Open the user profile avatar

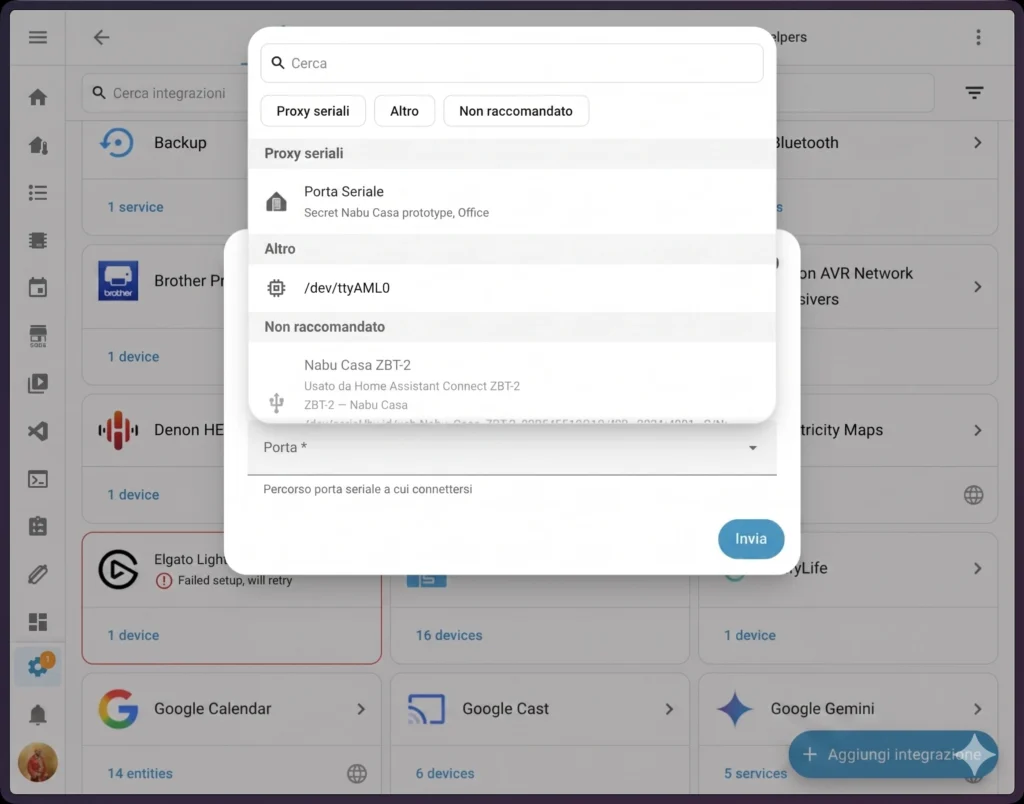(38, 762)
